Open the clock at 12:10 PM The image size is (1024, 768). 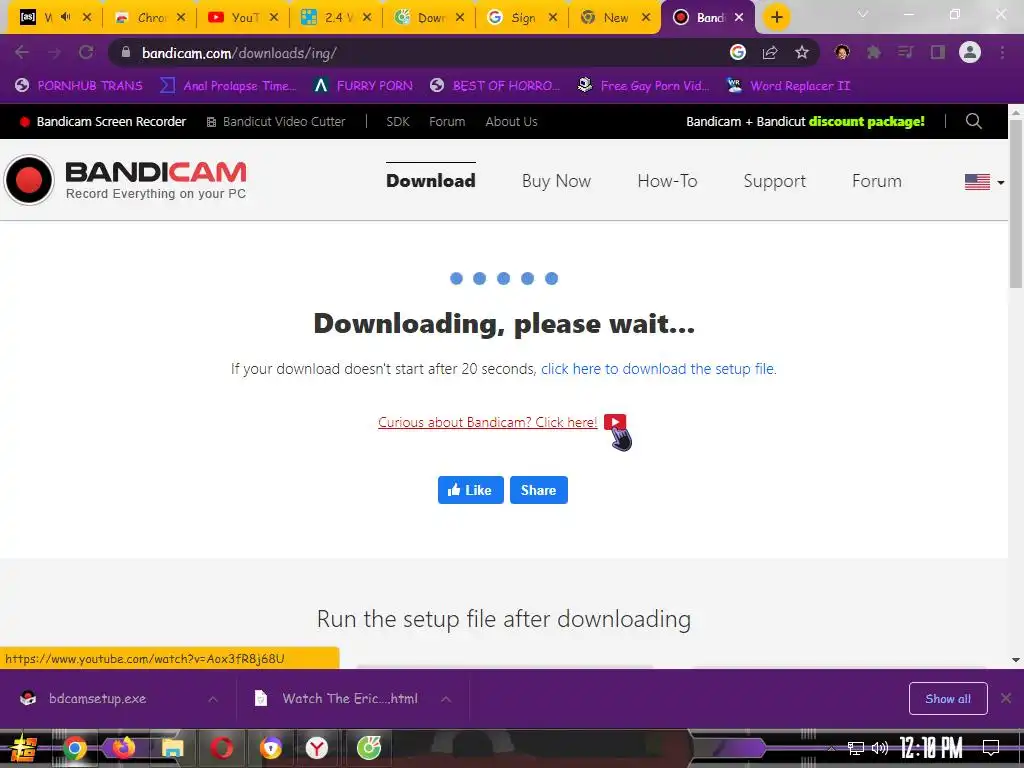pos(931,748)
